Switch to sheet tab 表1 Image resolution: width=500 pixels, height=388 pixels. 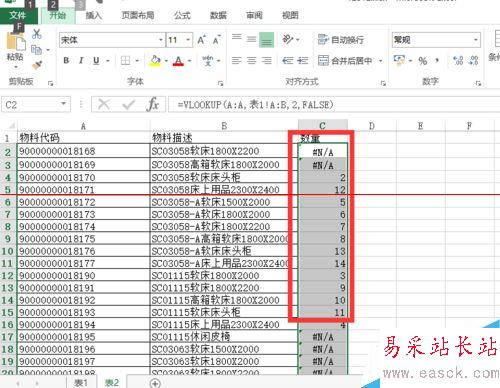pyautogui.click(x=81, y=383)
